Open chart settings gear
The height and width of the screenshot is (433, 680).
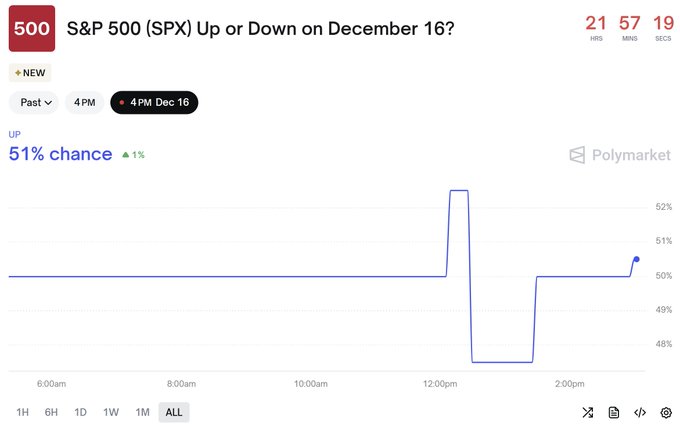click(x=666, y=412)
